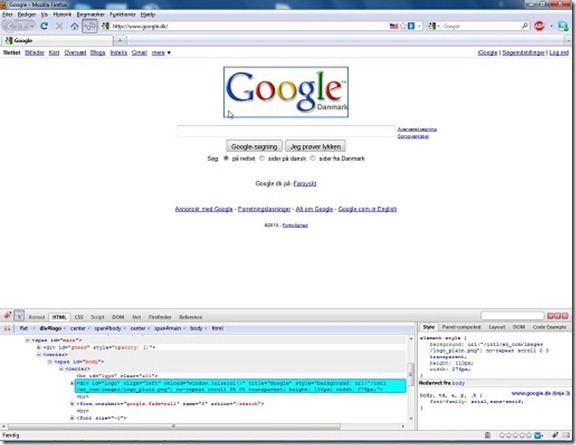576x445 pixels.
Task: Switch to Firebug Net tab
Action: 136,317
